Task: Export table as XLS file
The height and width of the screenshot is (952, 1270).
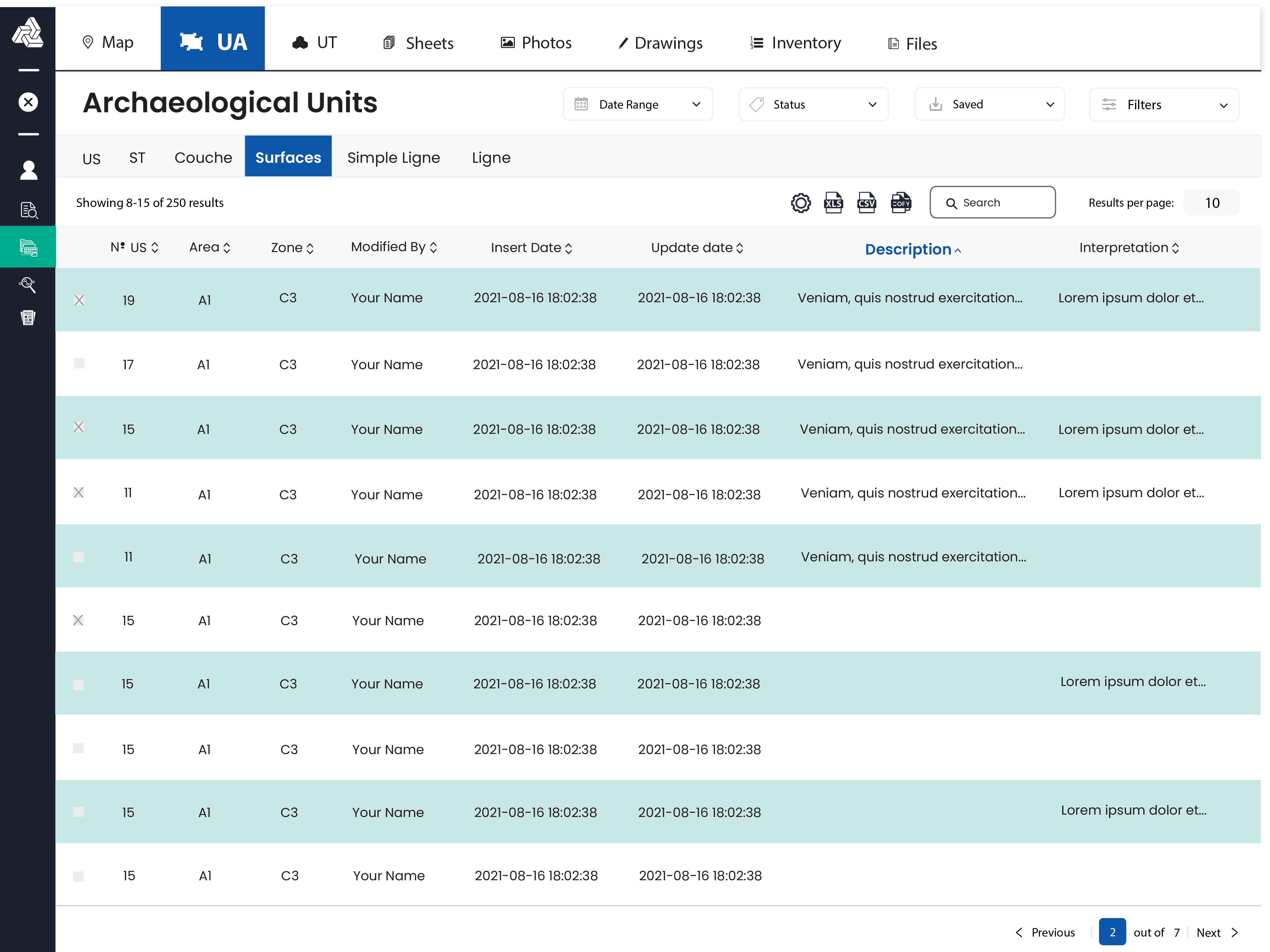Action: point(833,203)
